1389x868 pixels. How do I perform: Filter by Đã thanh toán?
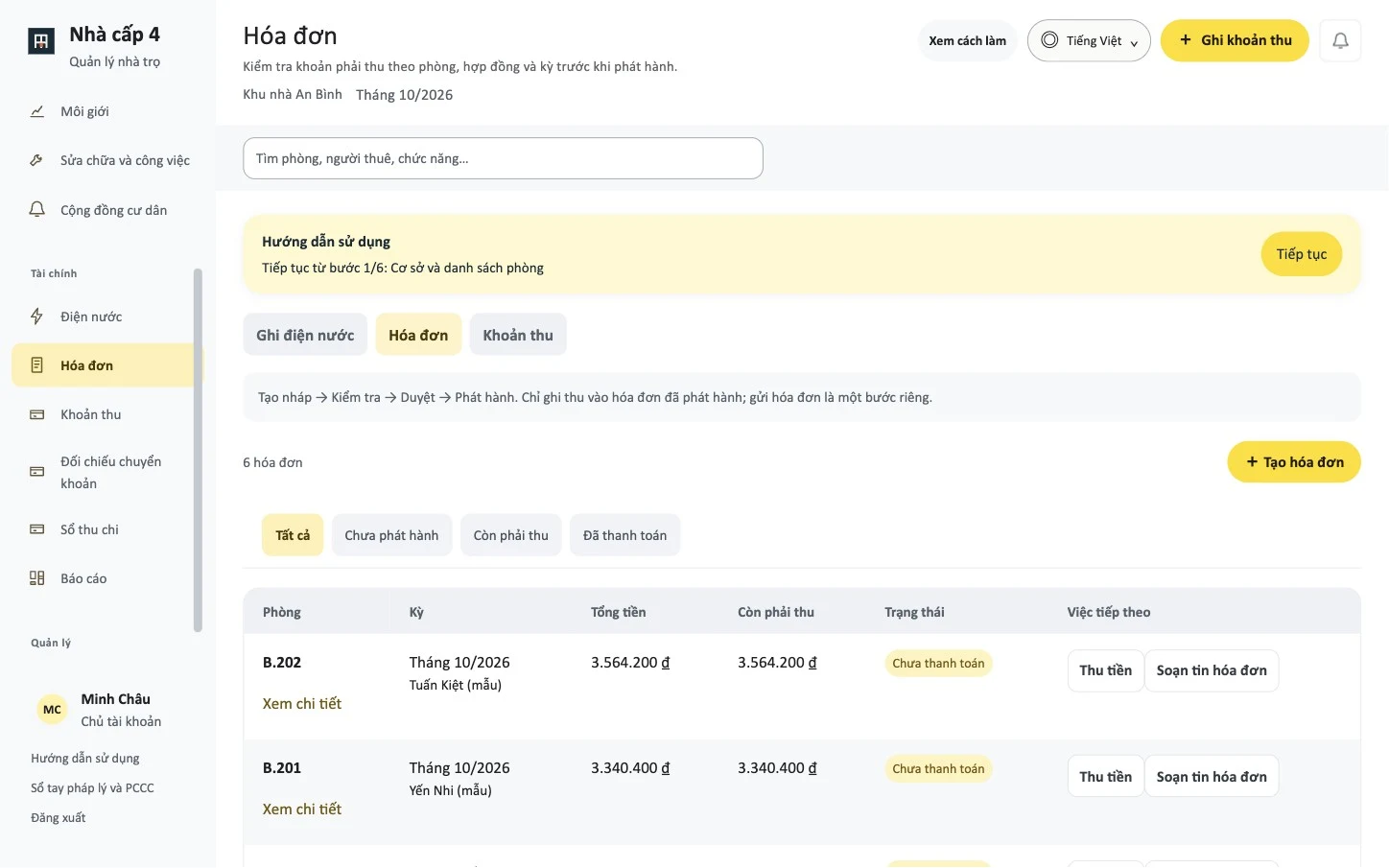point(624,535)
